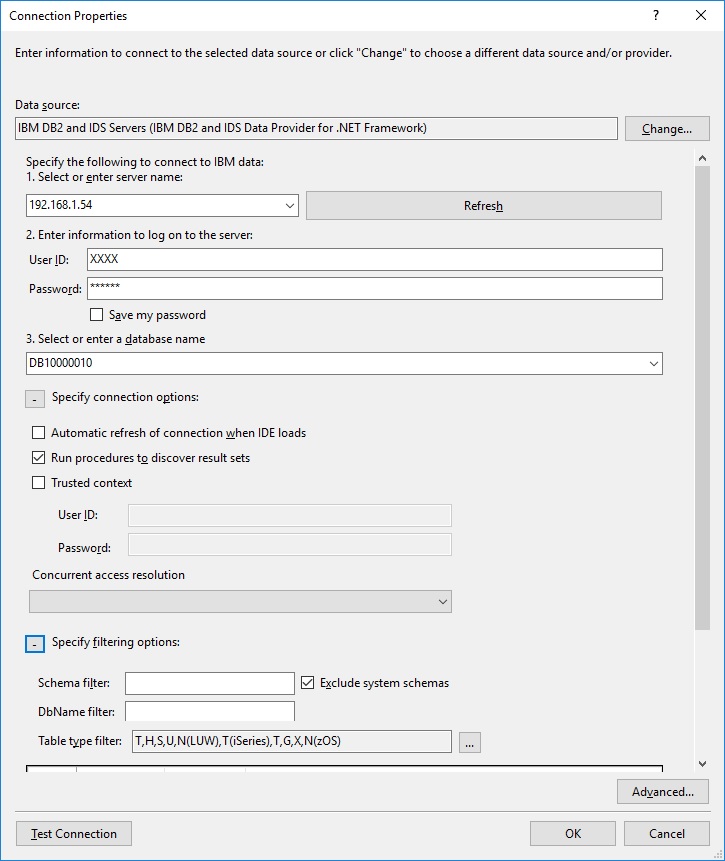Click the logon Password field
Image resolution: width=725 pixels, height=861 pixels.
[375, 288]
